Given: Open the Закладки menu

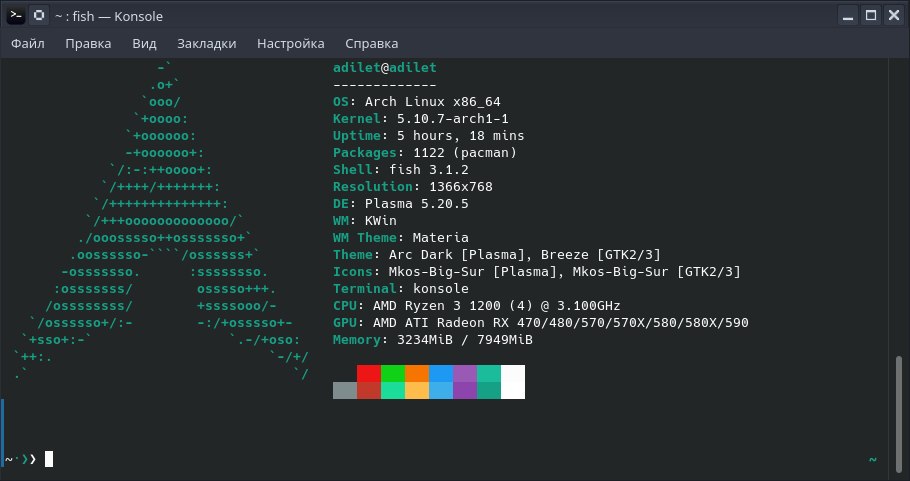Looking at the screenshot, I should coord(207,44).
